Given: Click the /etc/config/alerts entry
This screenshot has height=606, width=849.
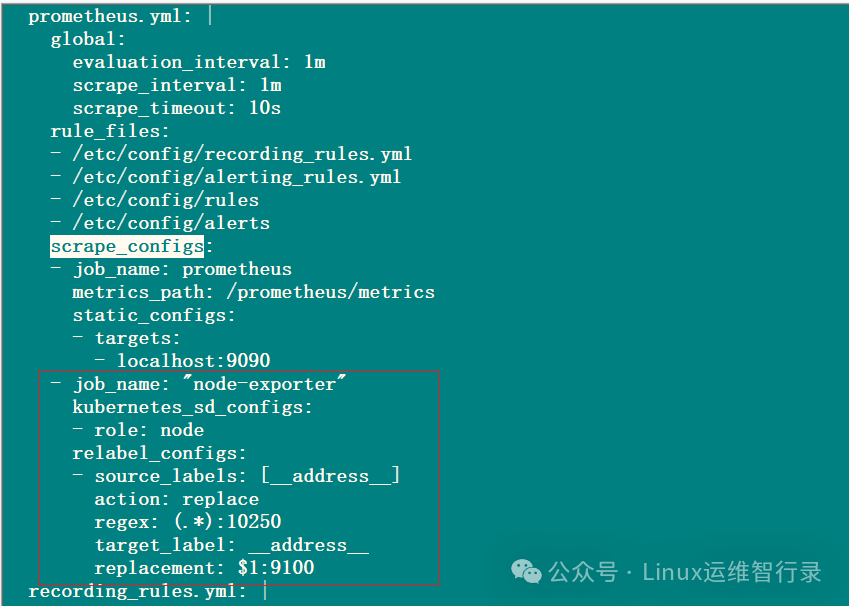Looking at the screenshot, I should point(171,223).
